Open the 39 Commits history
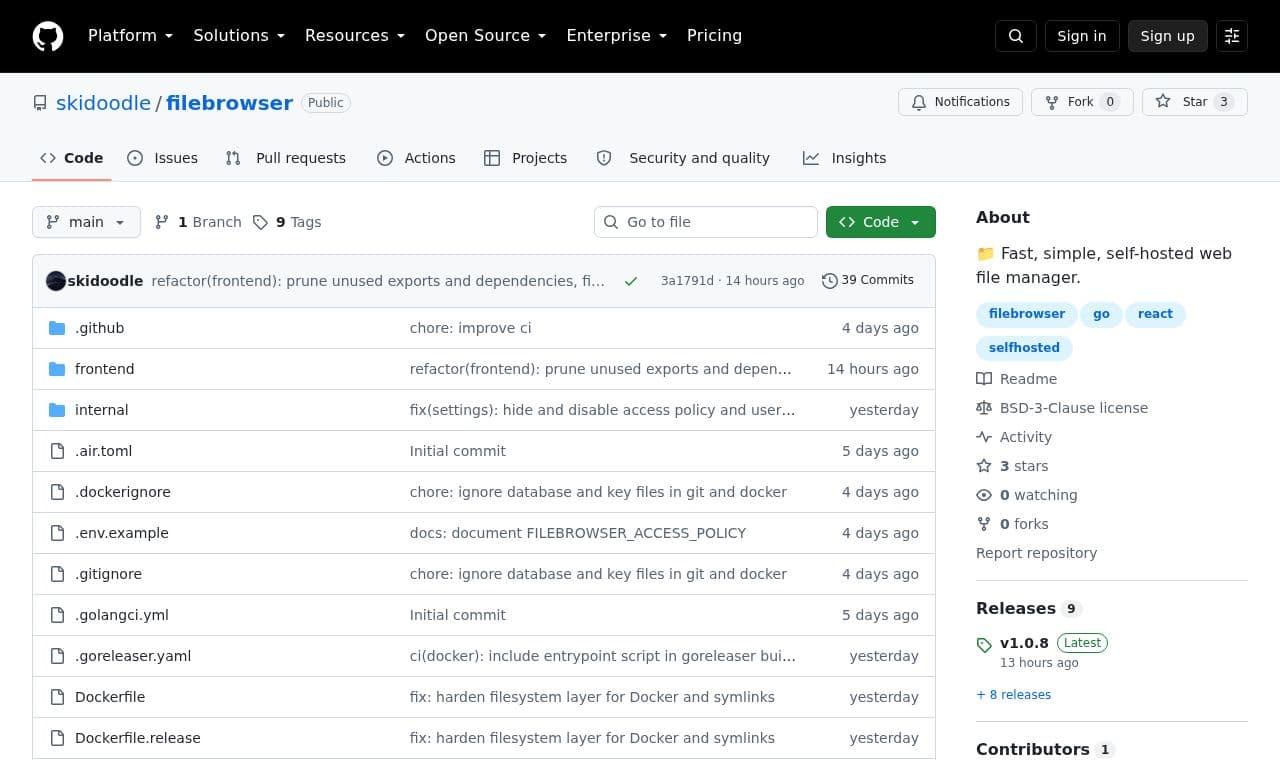Image resolution: width=1280 pixels, height=760 pixels. (868, 280)
